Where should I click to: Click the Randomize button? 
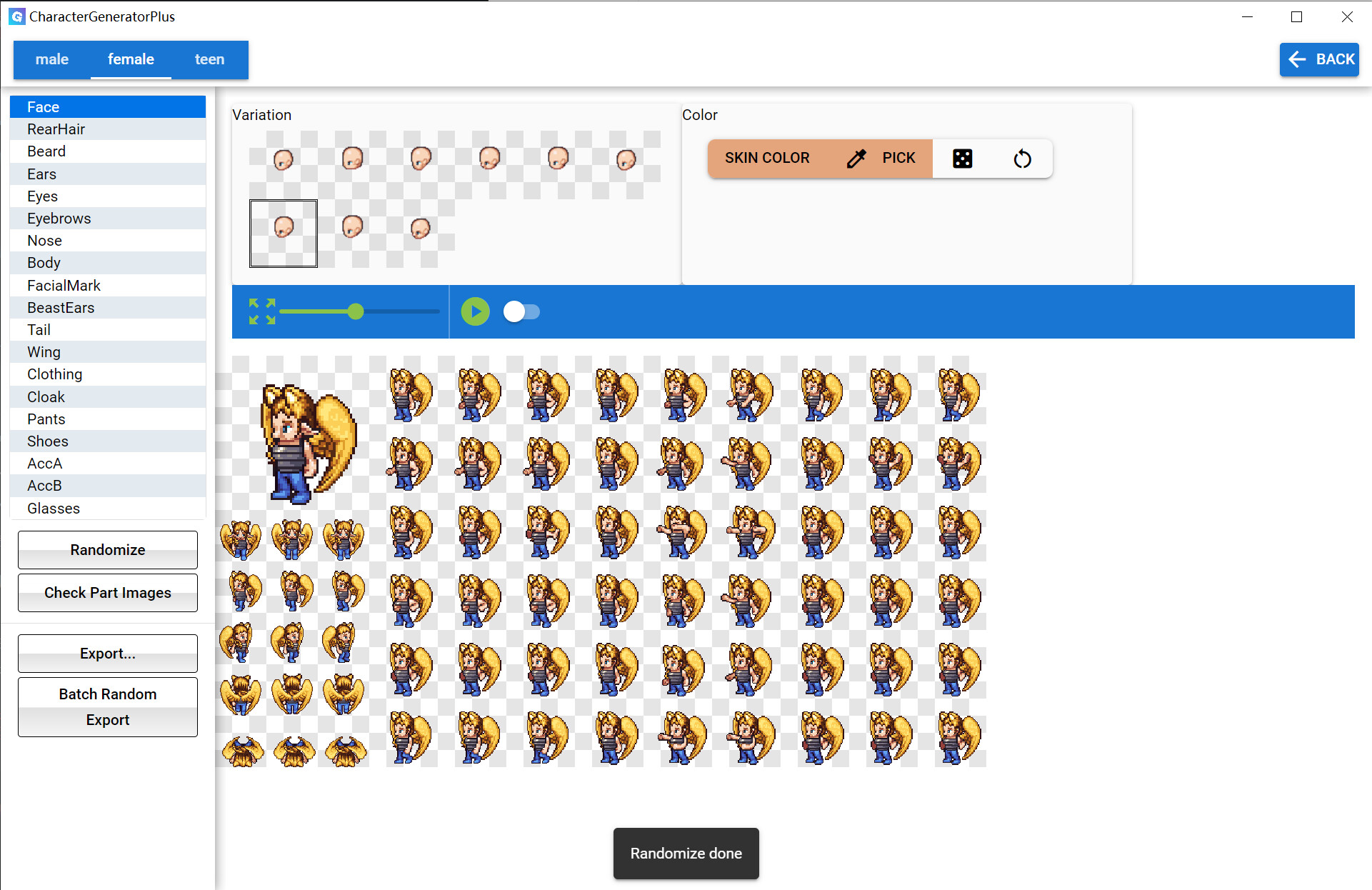[x=107, y=550]
